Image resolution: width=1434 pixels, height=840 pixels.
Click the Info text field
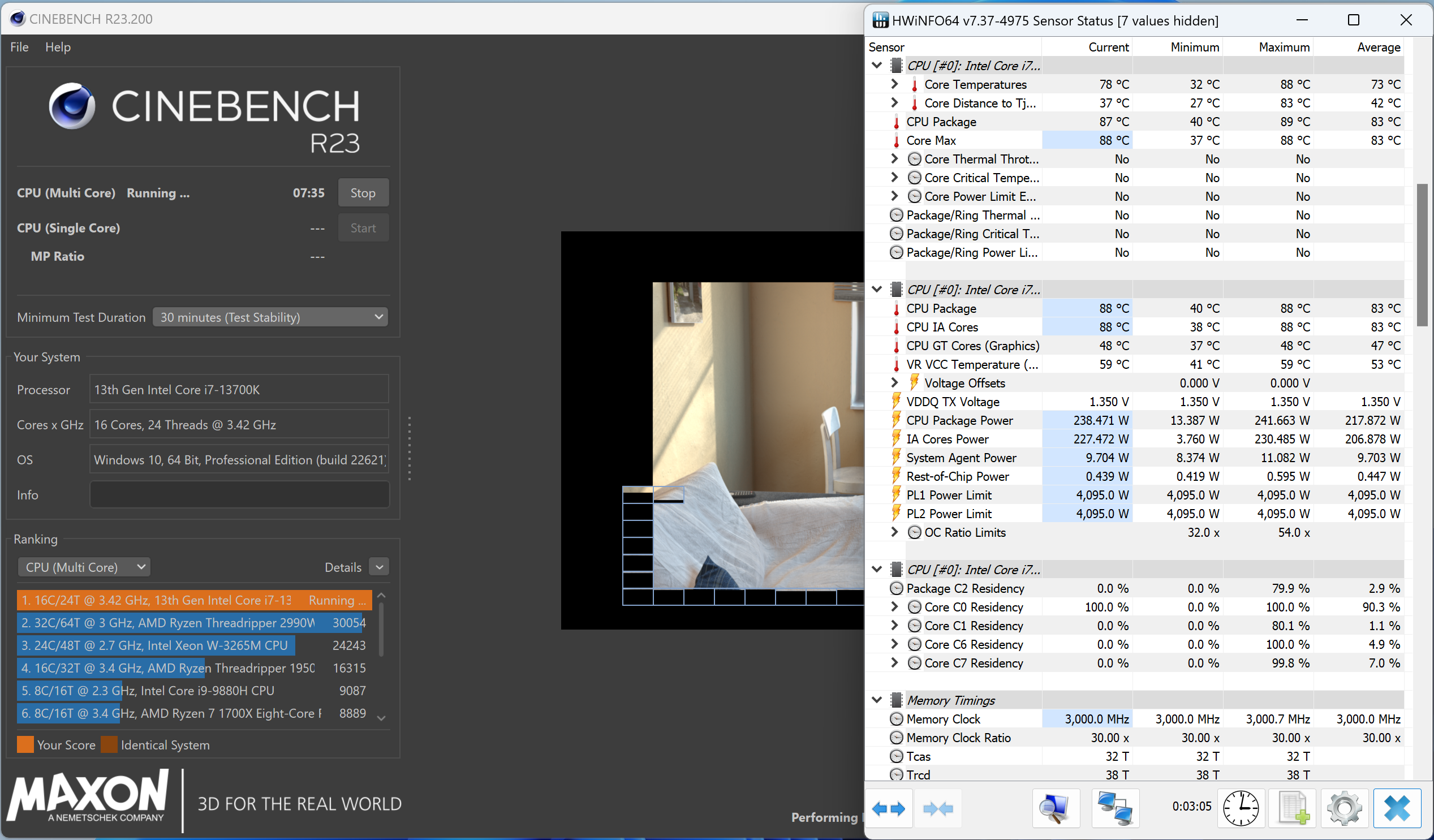239,494
